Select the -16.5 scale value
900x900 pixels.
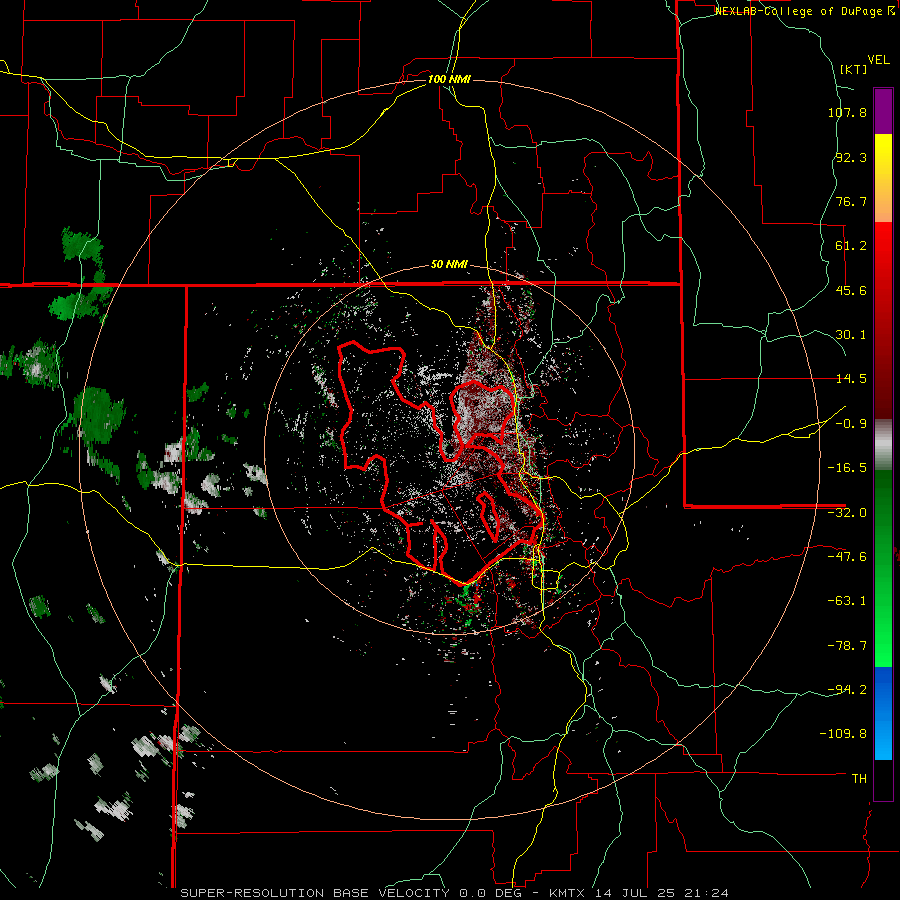(x=847, y=468)
